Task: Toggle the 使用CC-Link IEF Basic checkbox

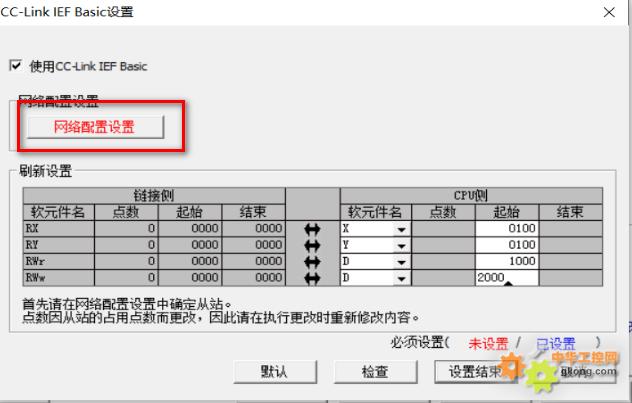Action: pos(15,65)
